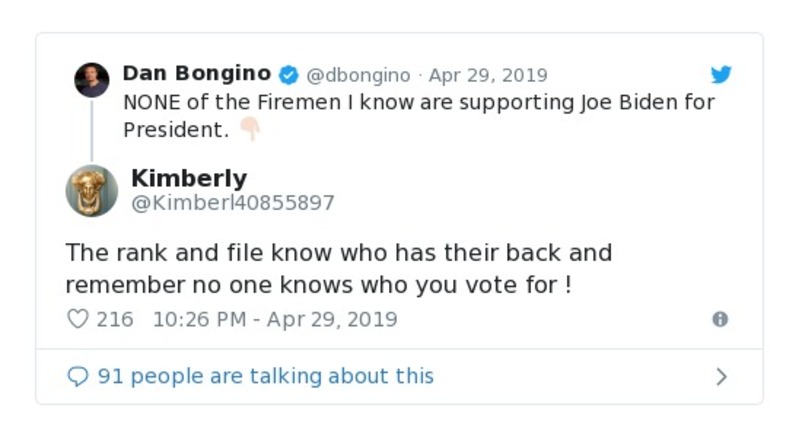Click the blue speech bubble reply icon
The image size is (799, 443).
coord(77,377)
